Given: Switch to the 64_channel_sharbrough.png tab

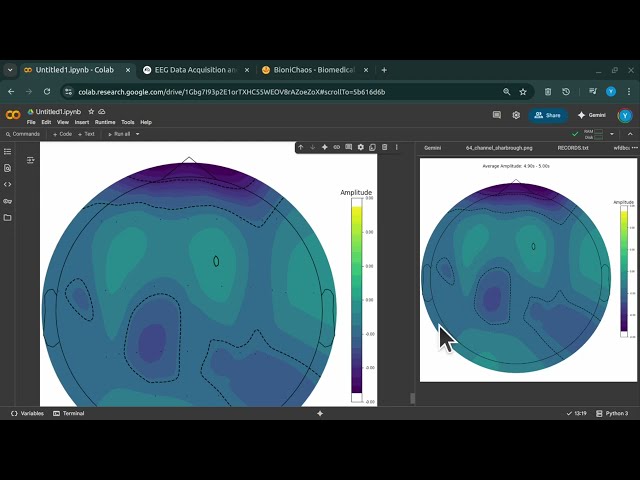Looking at the screenshot, I should tap(499, 148).
